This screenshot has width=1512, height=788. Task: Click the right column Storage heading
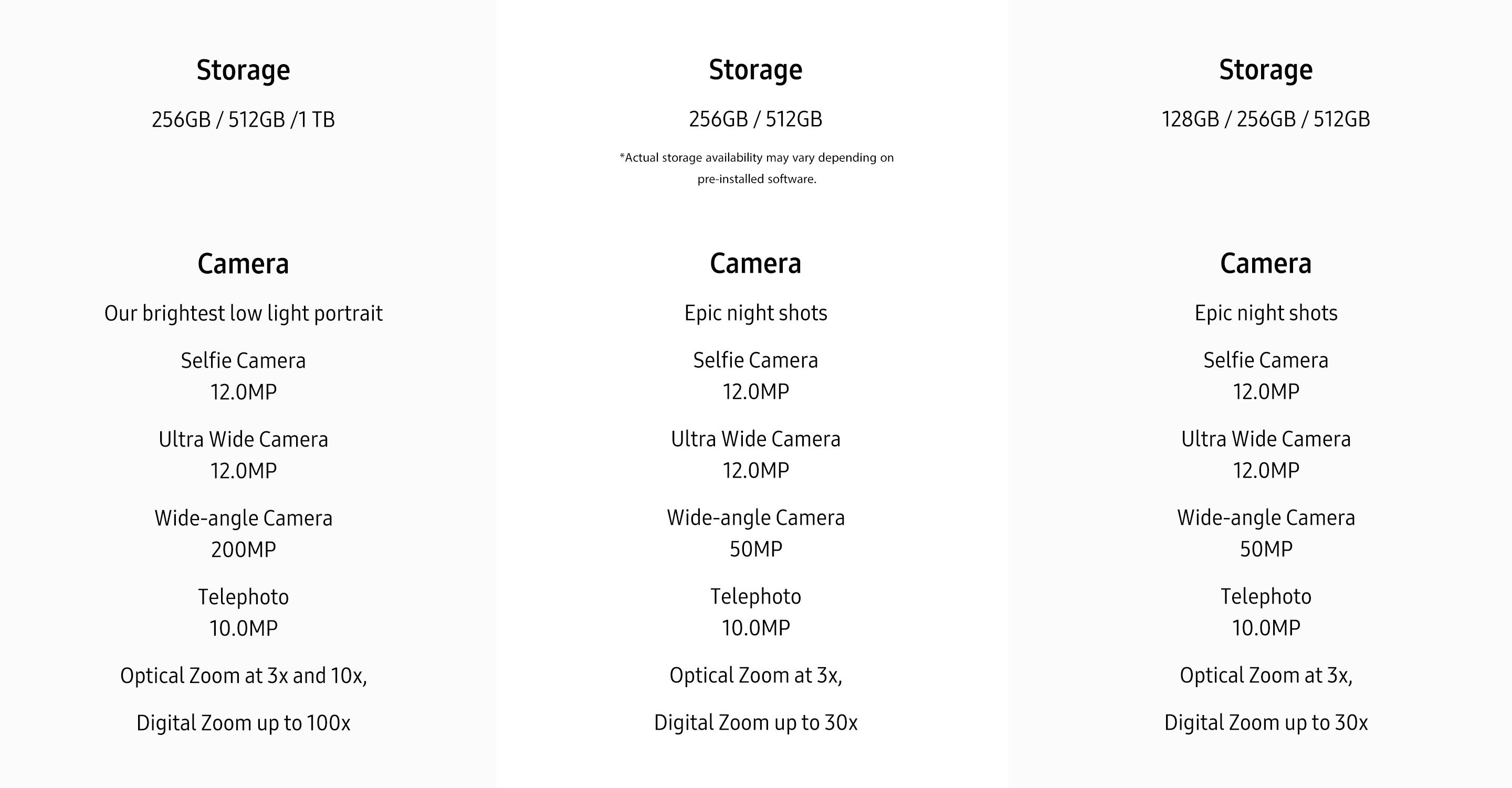point(1265,70)
